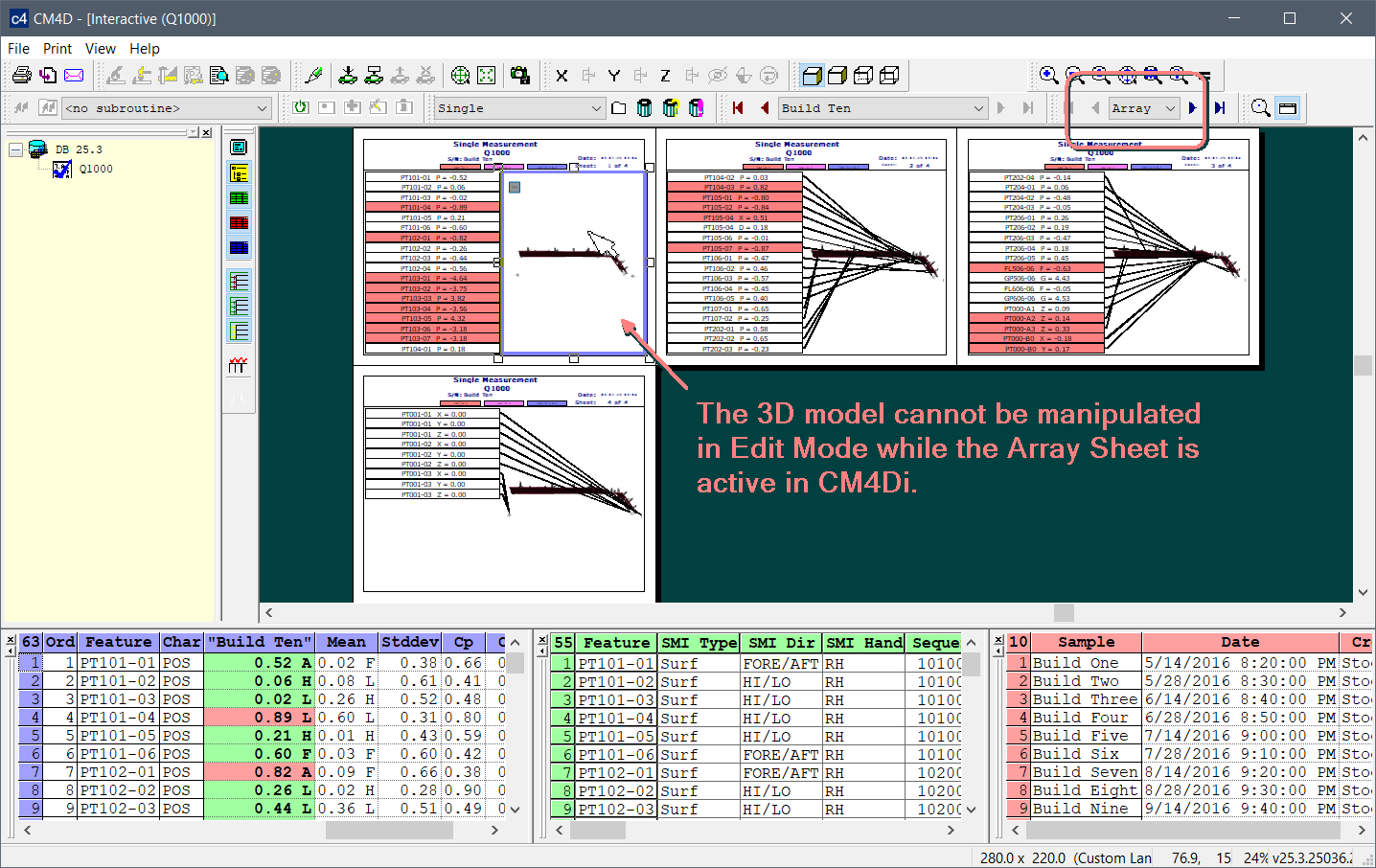1376x868 pixels.
Task: Go to next sheet with blue arrow
Action: (x=1192, y=108)
